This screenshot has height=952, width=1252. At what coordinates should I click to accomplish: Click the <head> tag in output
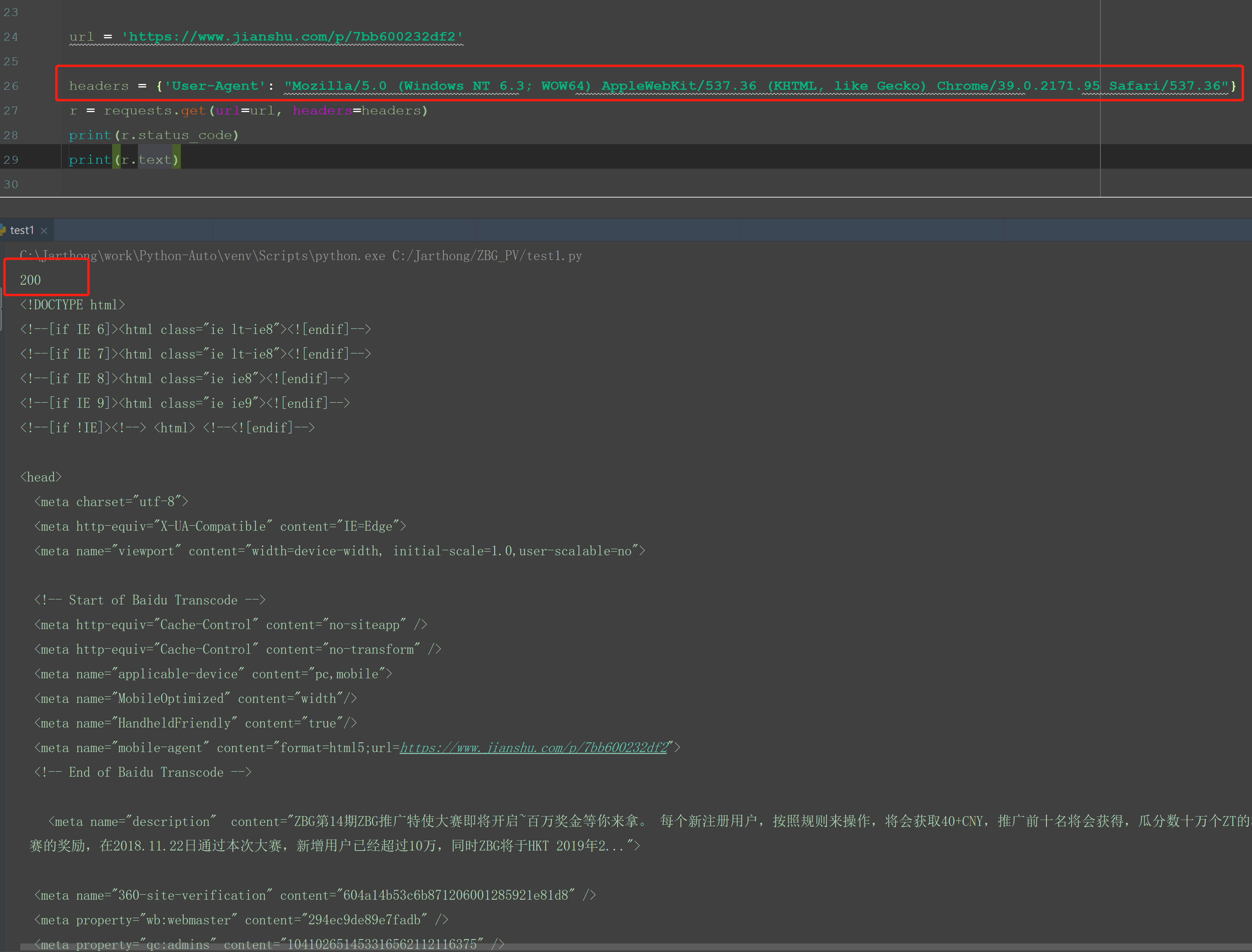pos(41,477)
